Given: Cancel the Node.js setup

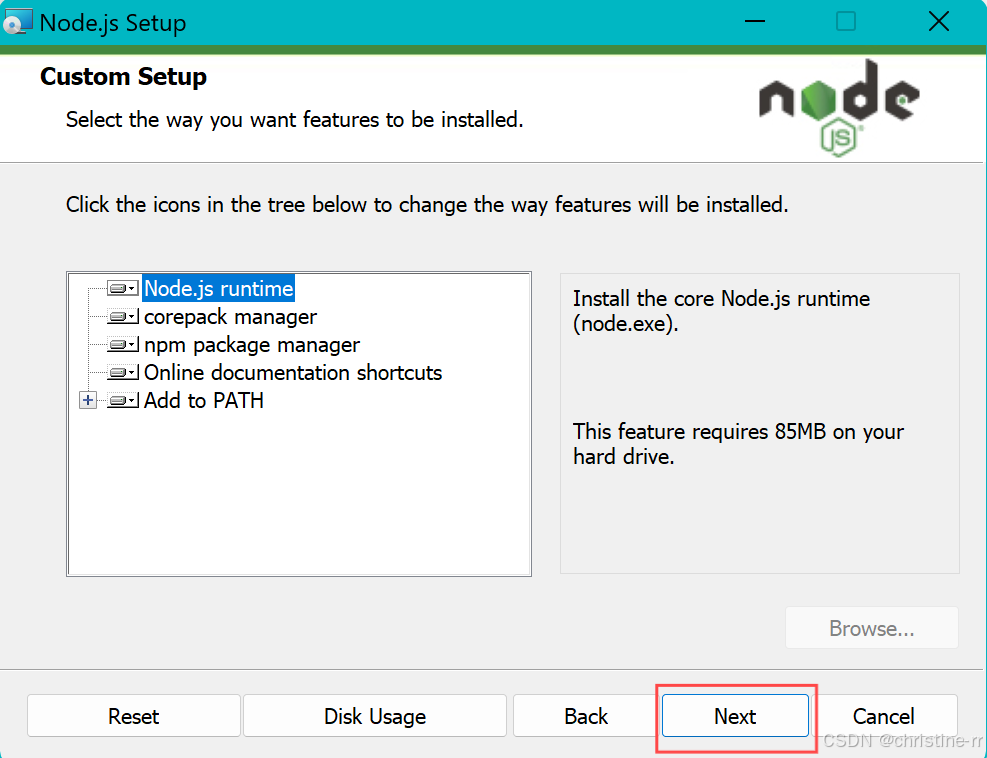Looking at the screenshot, I should [x=884, y=716].
